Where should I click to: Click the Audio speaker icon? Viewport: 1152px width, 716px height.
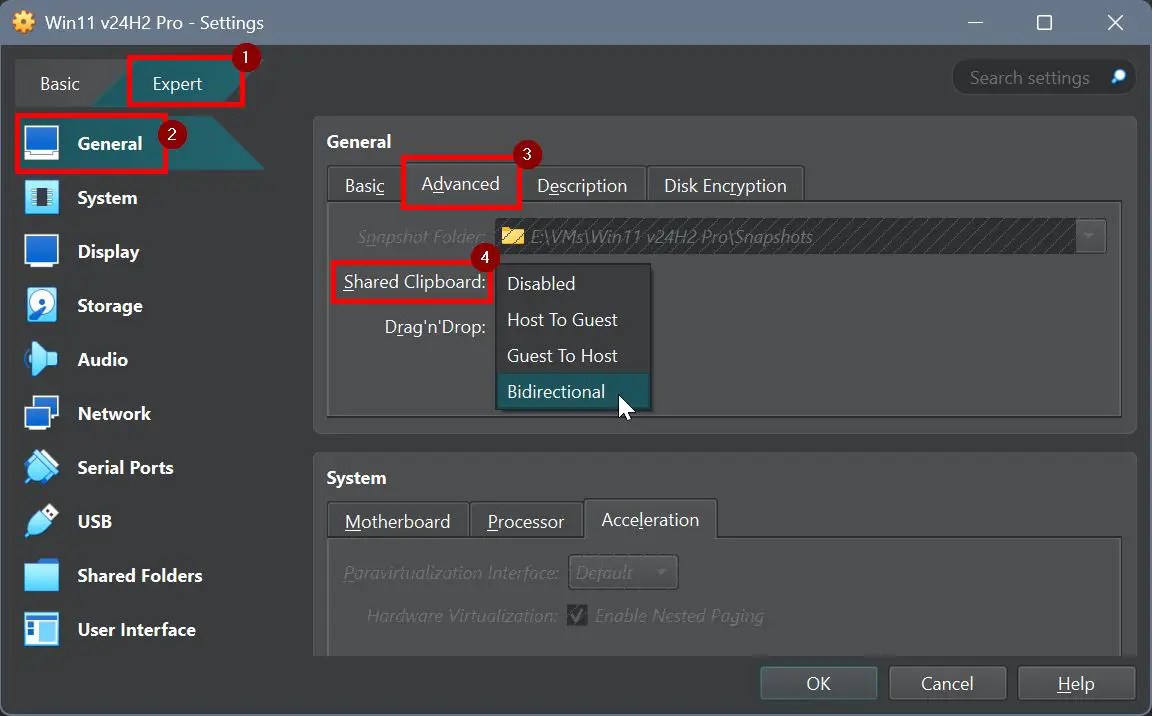click(41, 359)
